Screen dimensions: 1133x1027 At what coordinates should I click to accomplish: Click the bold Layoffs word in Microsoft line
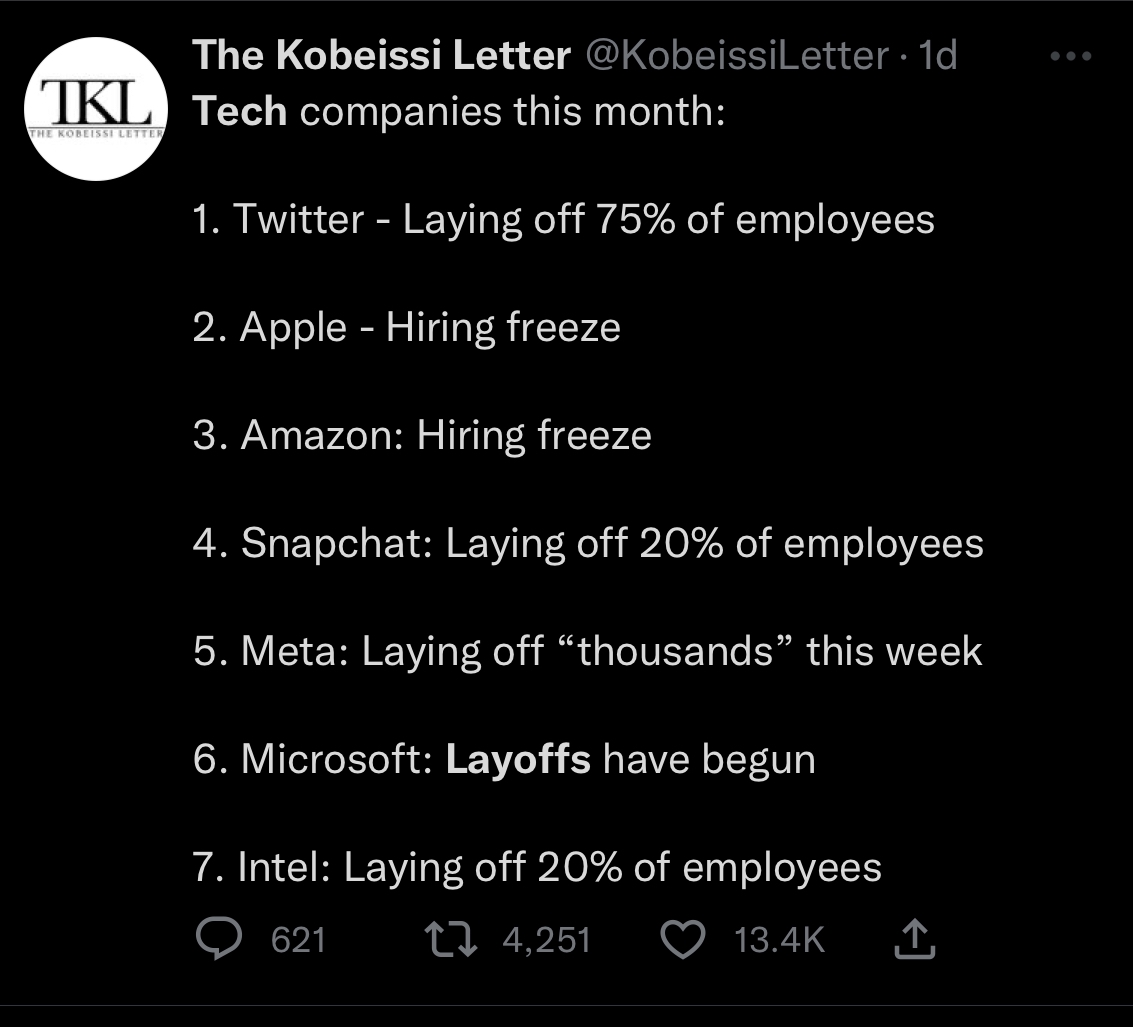pyautogui.click(x=518, y=759)
